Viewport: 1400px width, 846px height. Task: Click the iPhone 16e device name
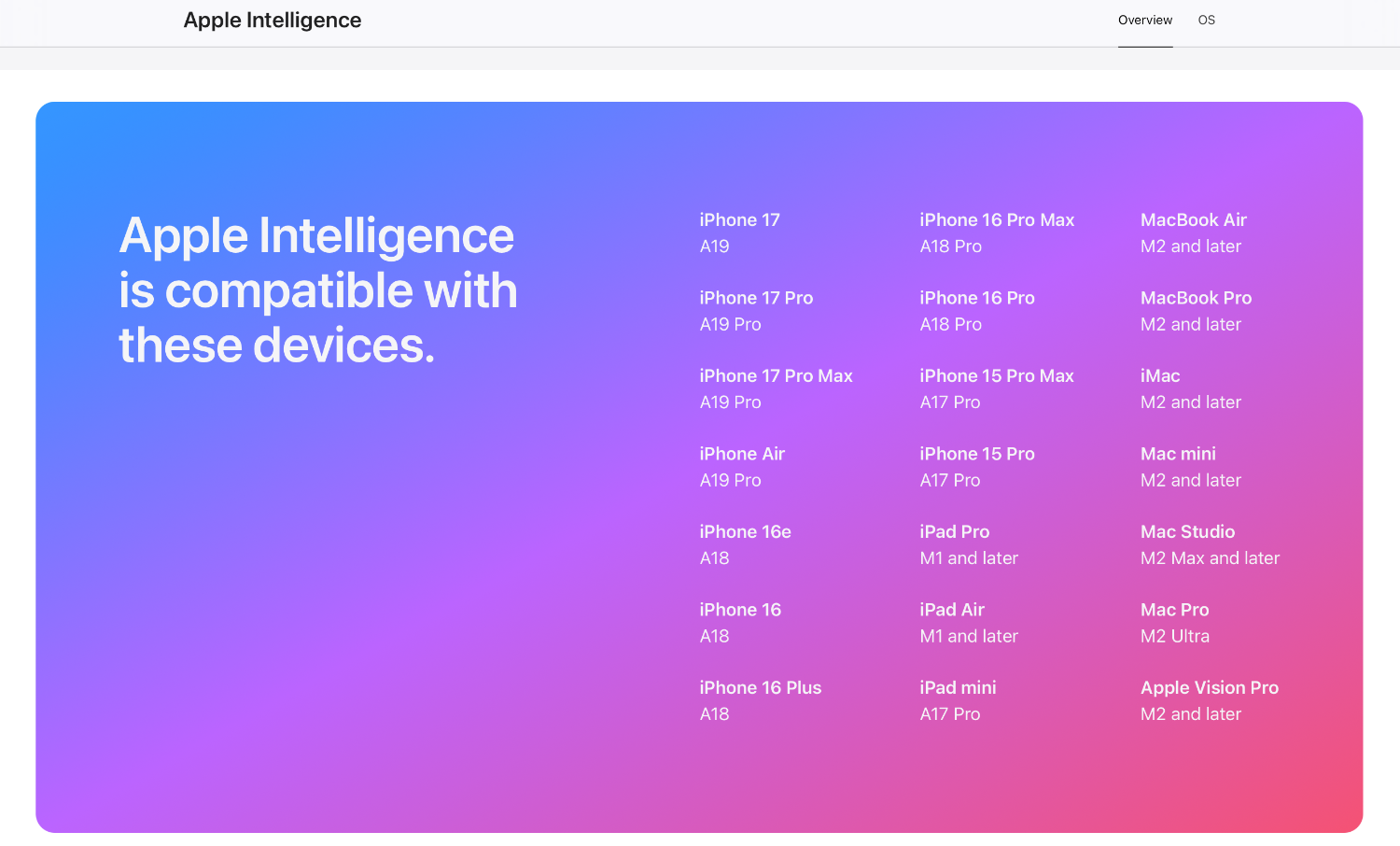pos(745,532)
